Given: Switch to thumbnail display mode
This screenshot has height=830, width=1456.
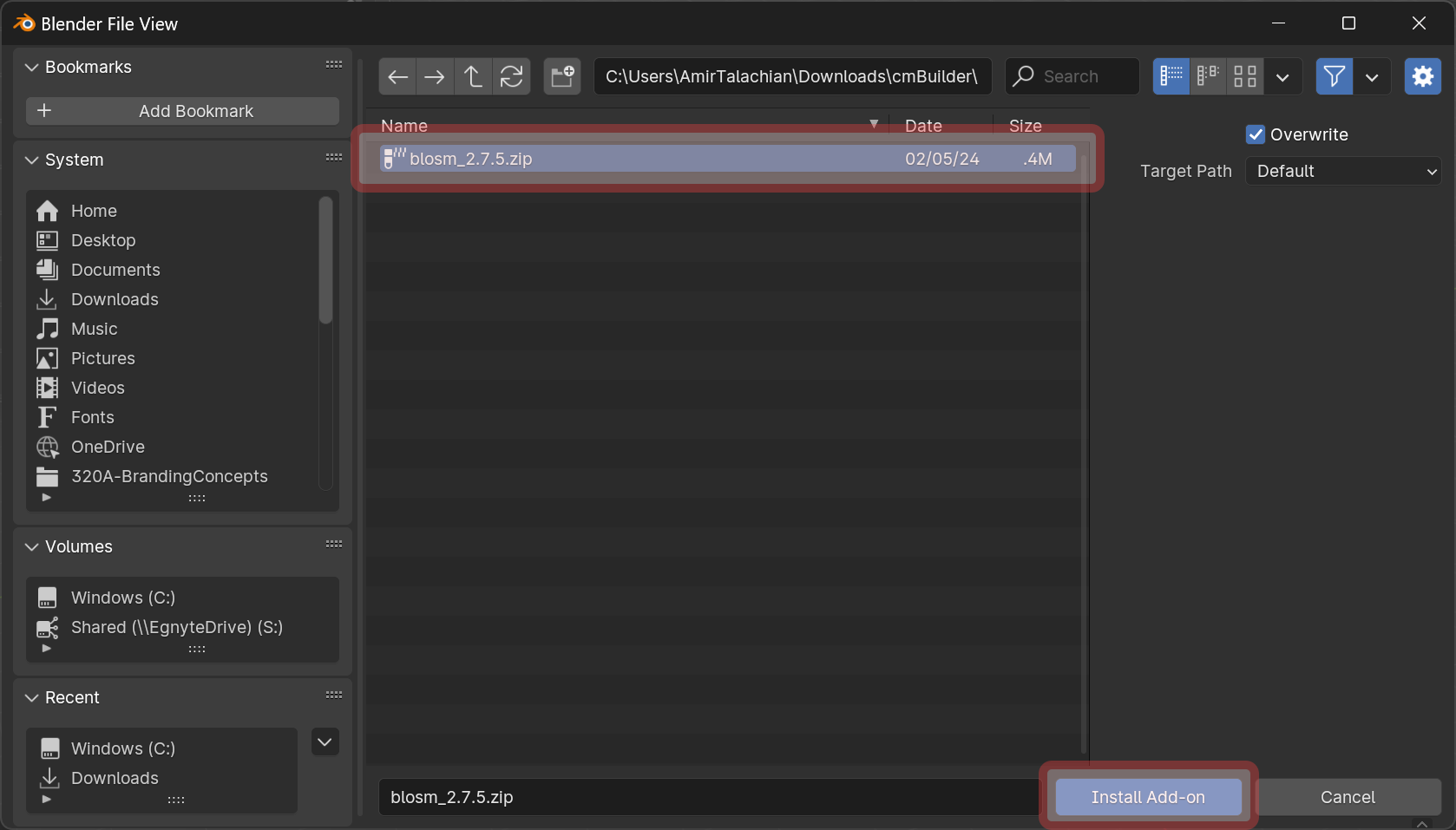Looking at the screenshot, I should (1244, 76).
